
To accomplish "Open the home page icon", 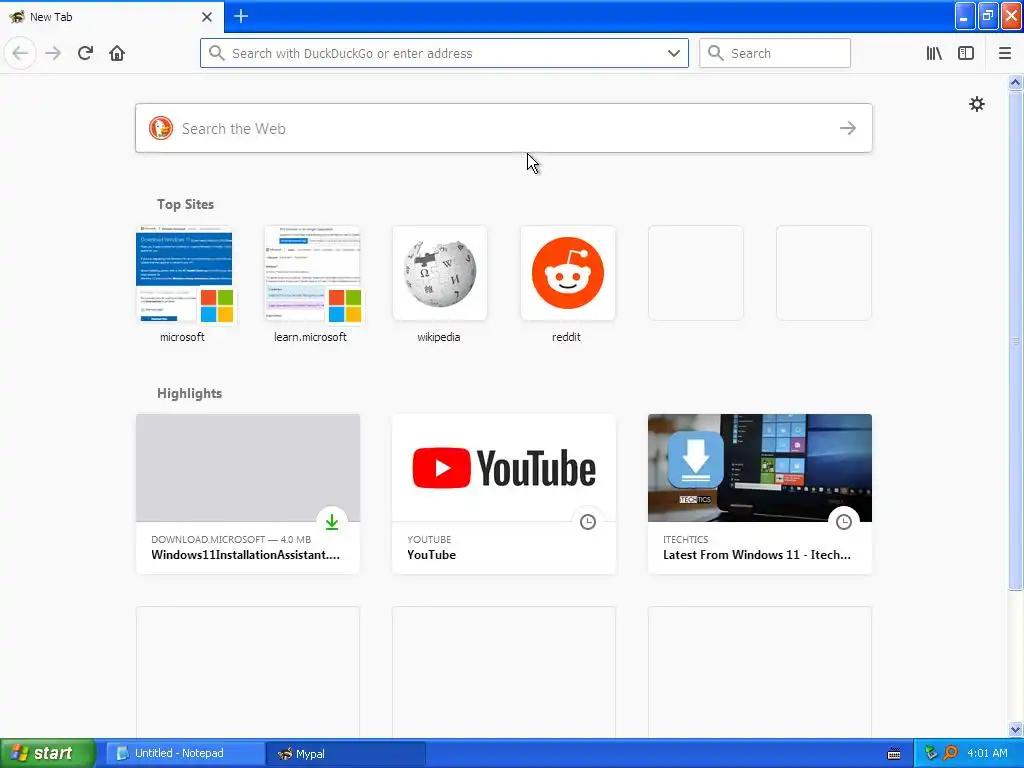I will [117, 53].
